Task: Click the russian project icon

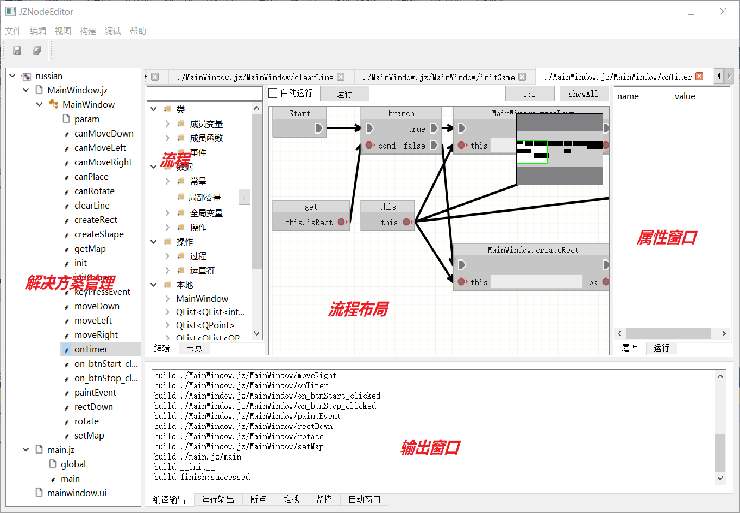Action: 27,76
